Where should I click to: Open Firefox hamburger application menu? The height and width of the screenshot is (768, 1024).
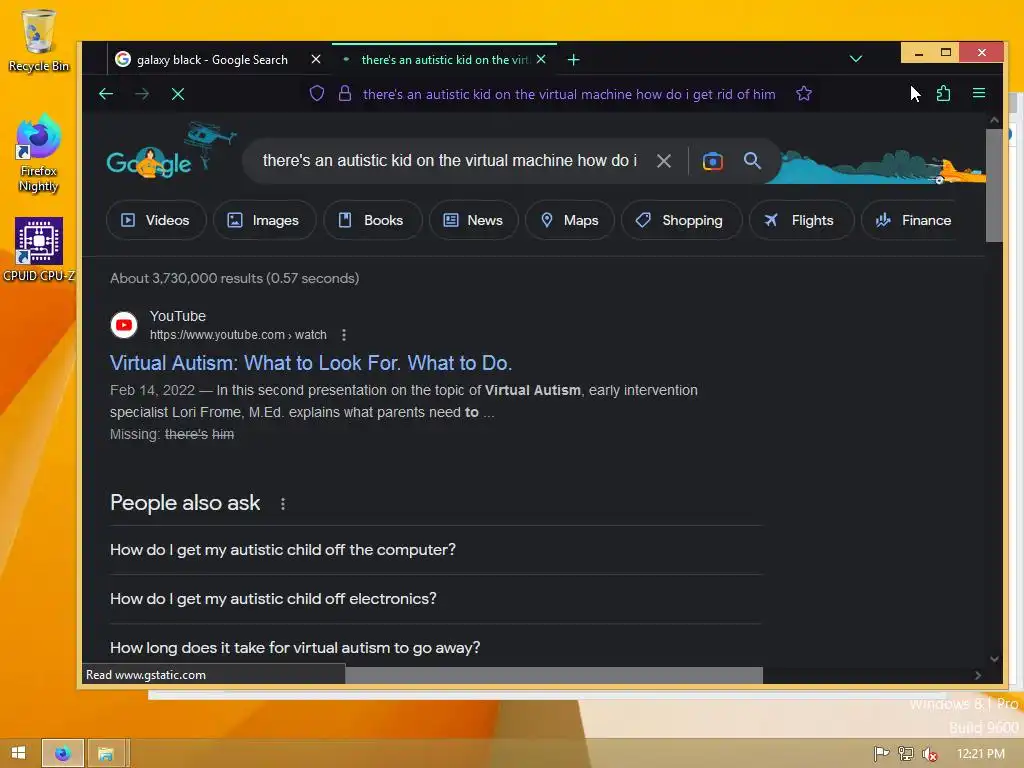(x=978, y=93)
